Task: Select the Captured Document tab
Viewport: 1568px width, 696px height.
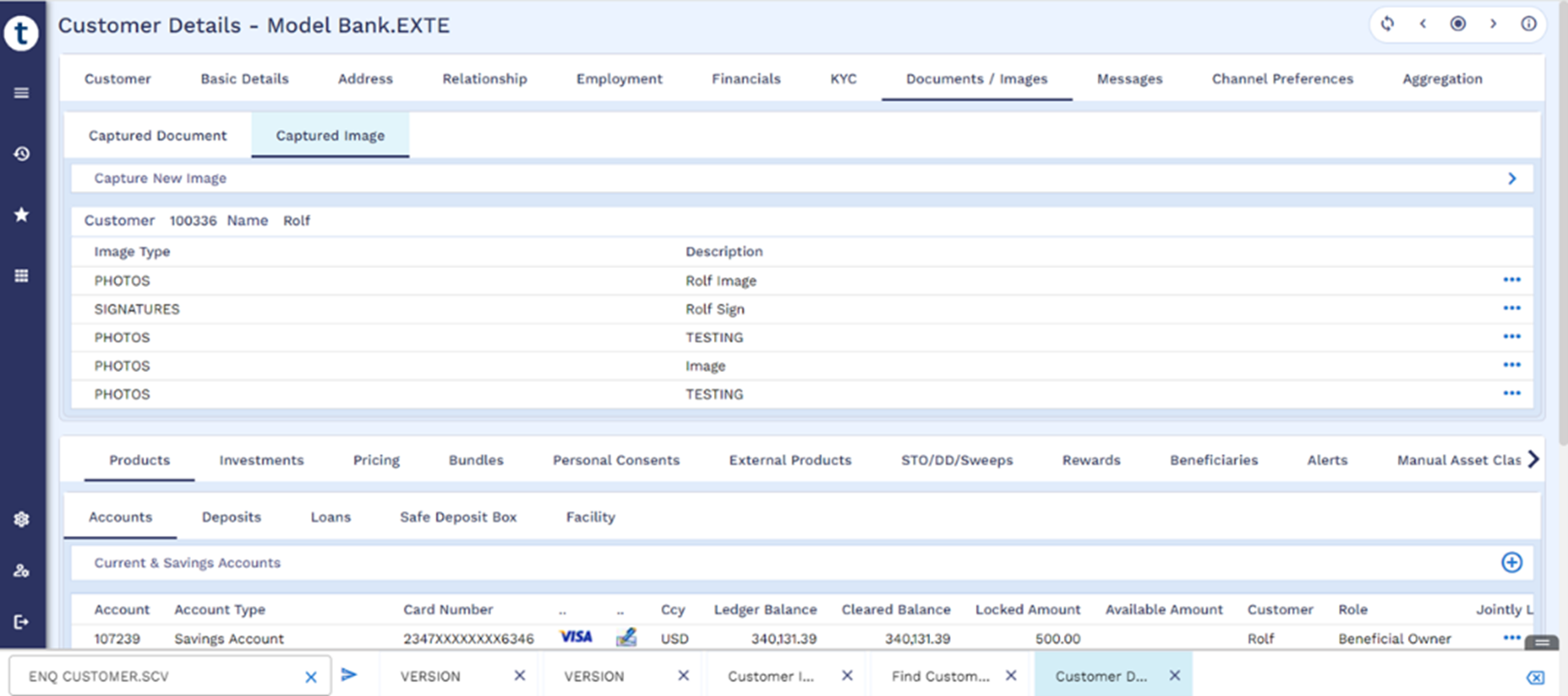Action: click(x=157, y=136)
